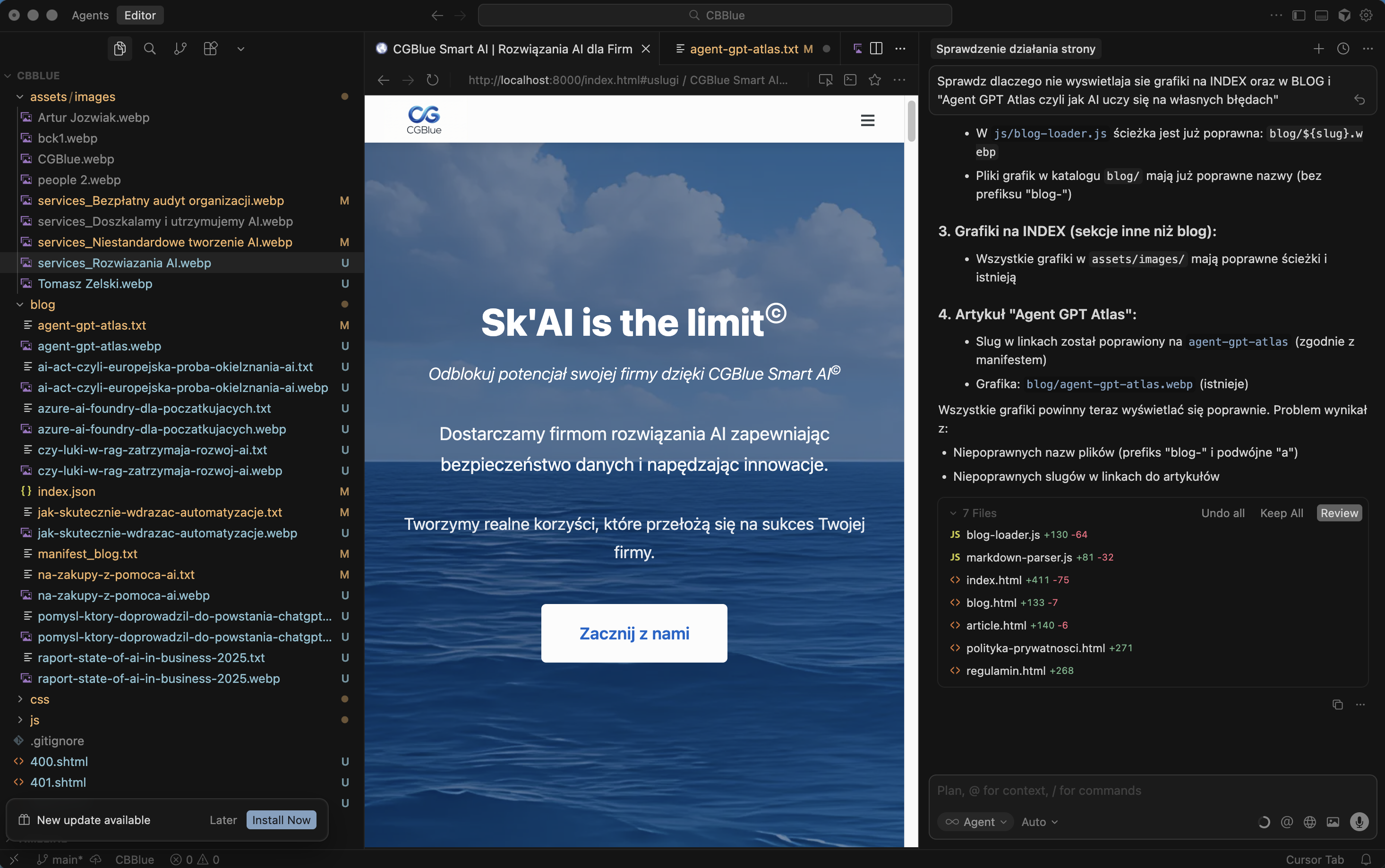Open the devtools console icon
The image size is (1385, 868).
(x=850, y=80)
